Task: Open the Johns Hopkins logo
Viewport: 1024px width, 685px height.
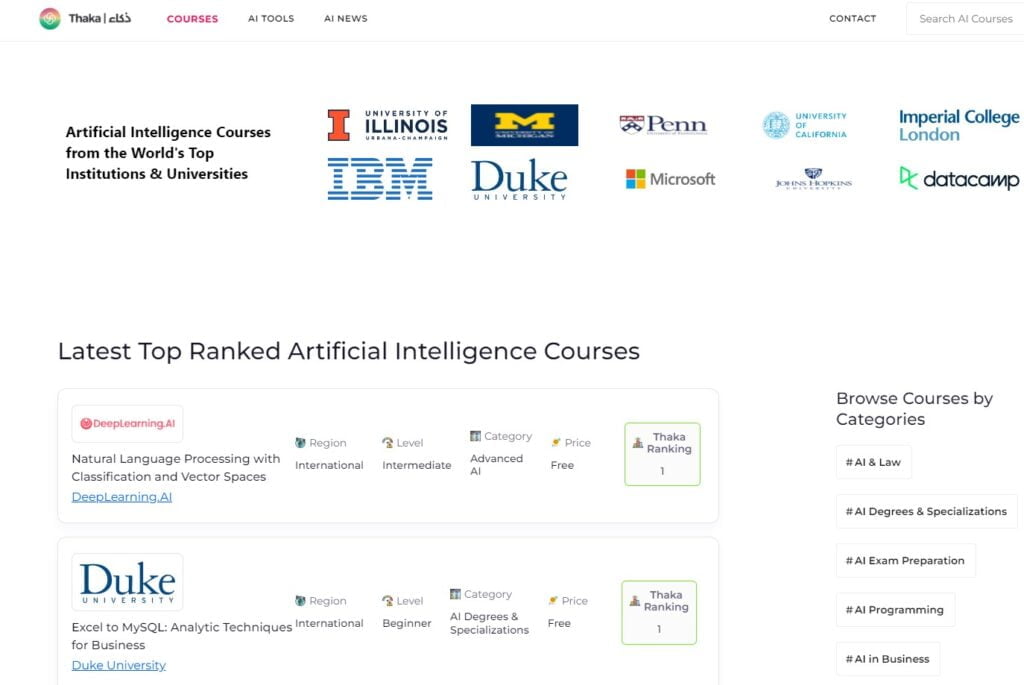Action: 813,178
